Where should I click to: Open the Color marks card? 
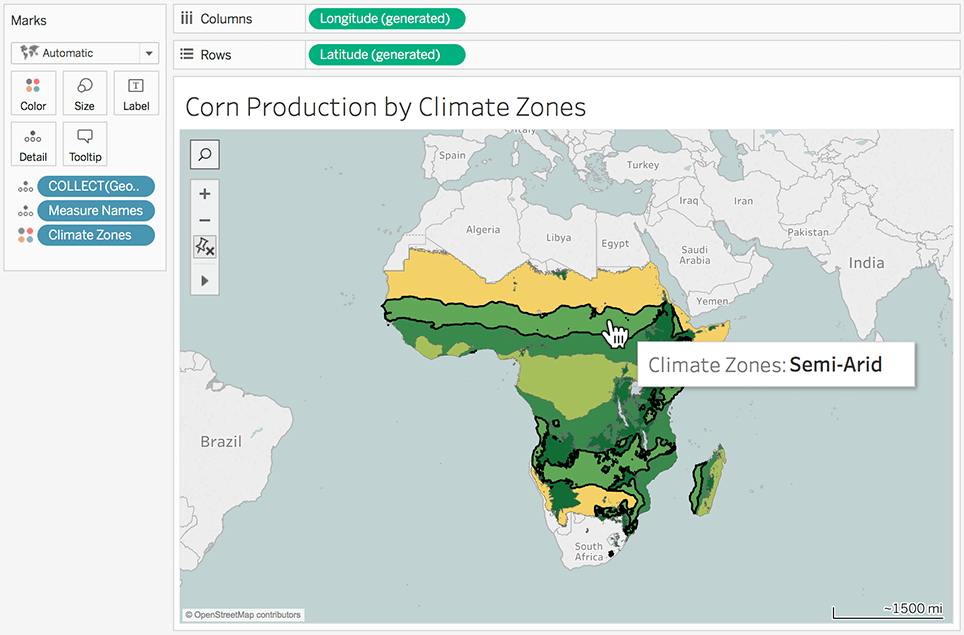click(x=33, y=94)
